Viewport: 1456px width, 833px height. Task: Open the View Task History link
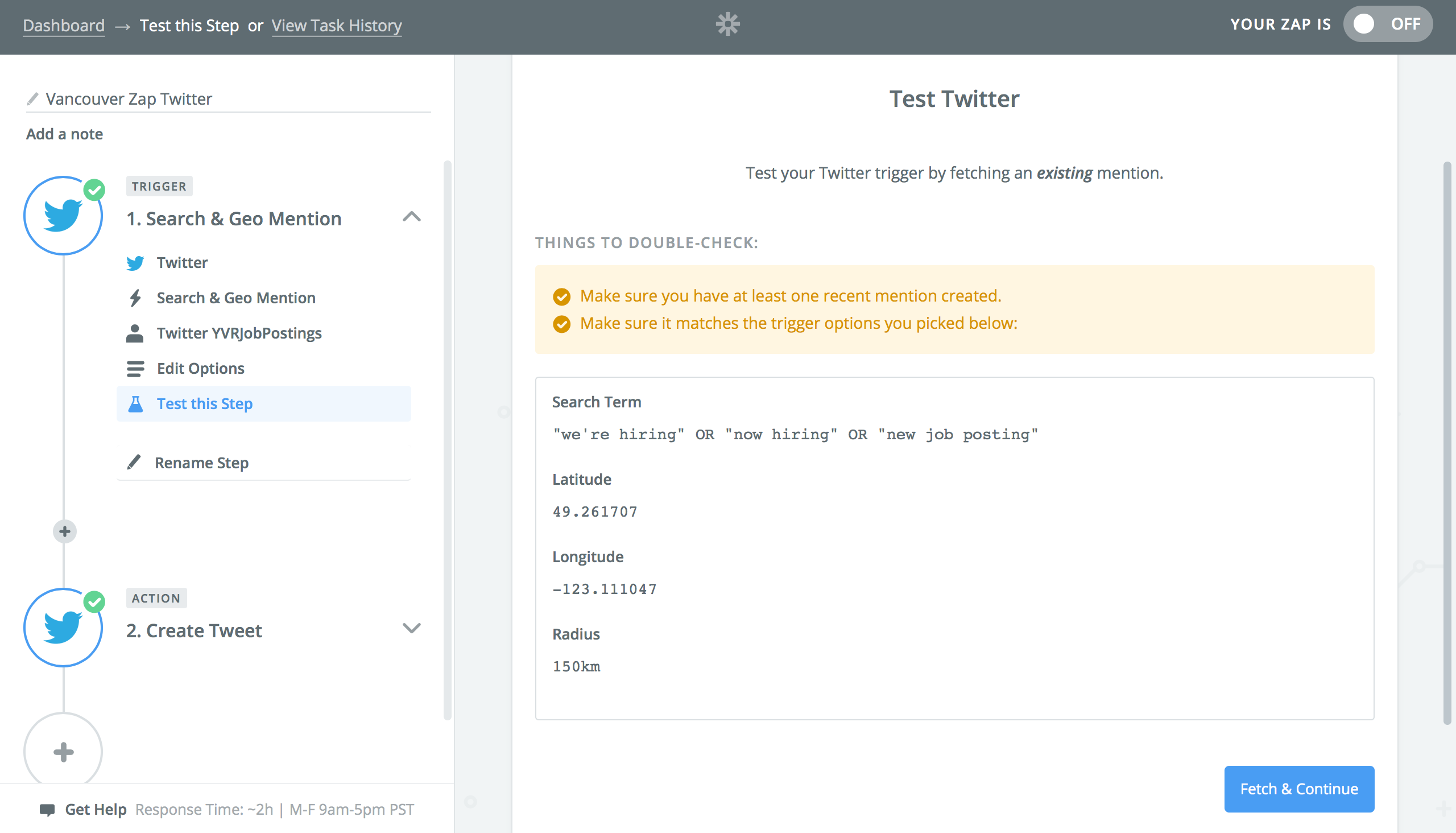coord(336,25)
